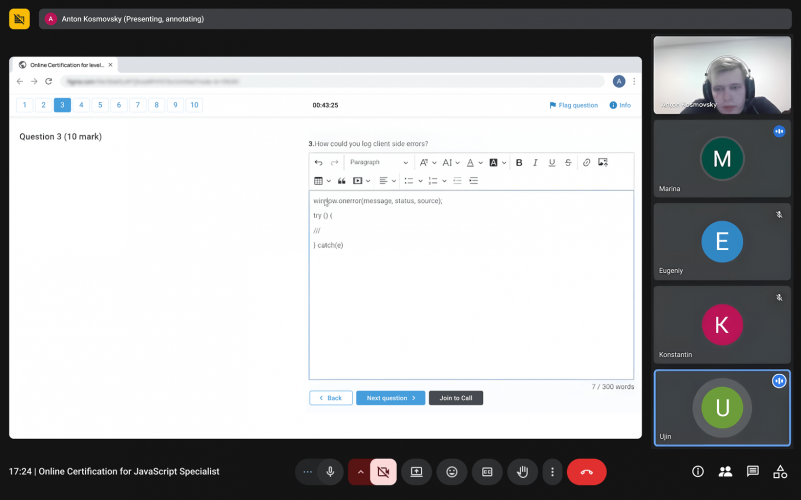Toggle bold formatting in the editor
Screen dimensions: 801x500
tap(519, 162)
